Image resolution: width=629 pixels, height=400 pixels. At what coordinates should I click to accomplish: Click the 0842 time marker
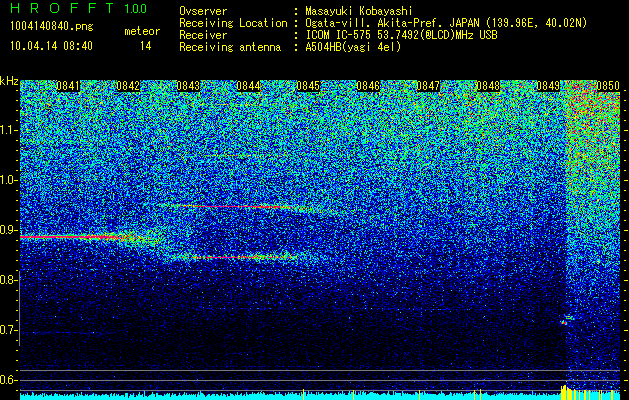click(x=128, y=86)
